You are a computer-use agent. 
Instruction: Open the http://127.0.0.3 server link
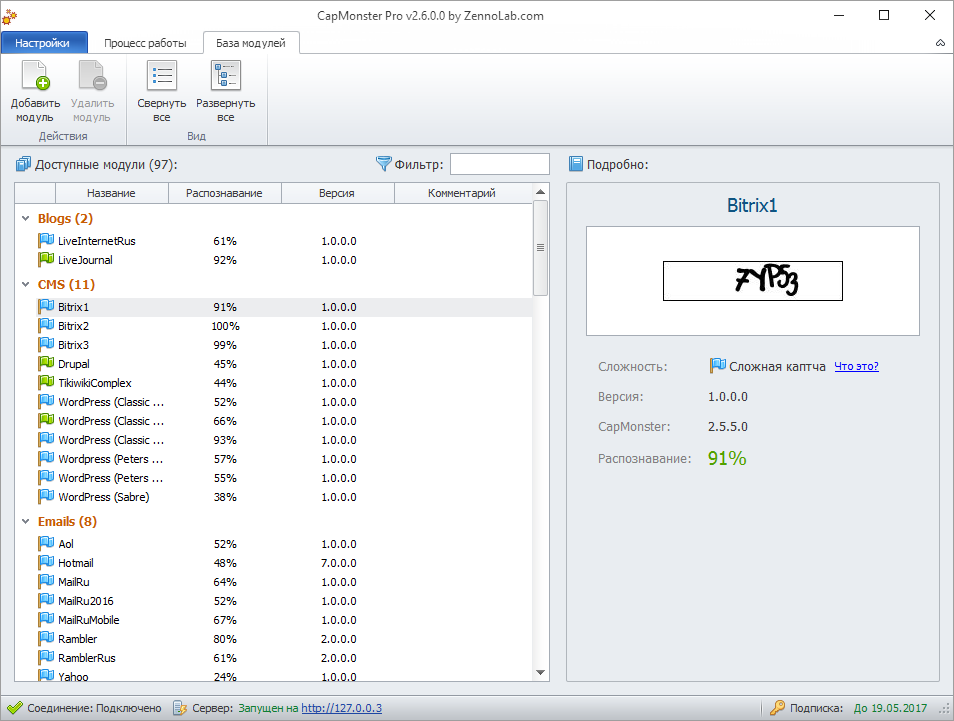[x=341, y=708]
